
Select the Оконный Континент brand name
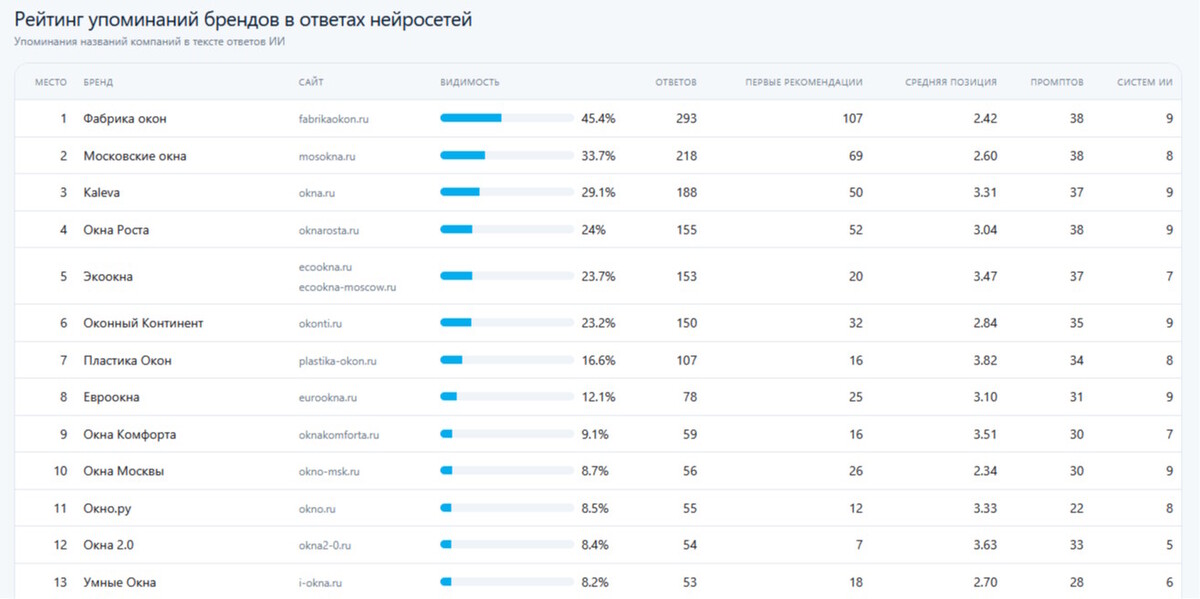[143, 324]
